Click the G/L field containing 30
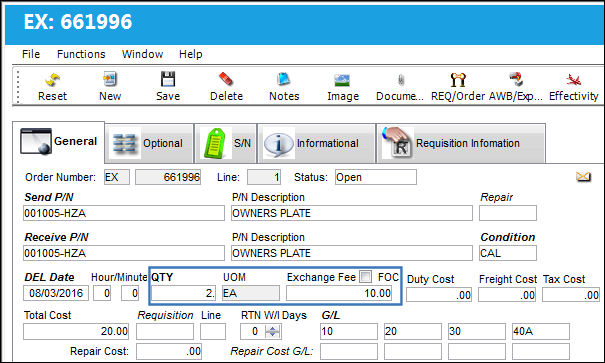 coord(477,331)
